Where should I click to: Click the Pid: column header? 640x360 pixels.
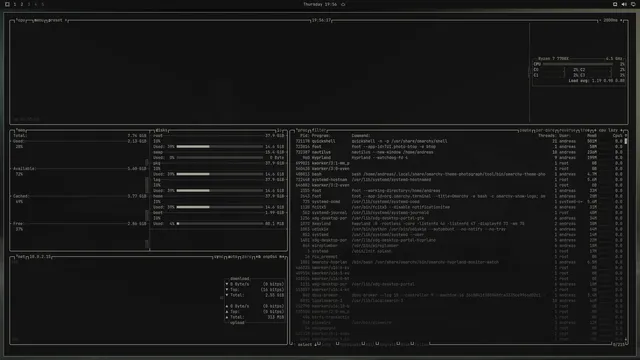pyautogui.click(x=304, y=136)
